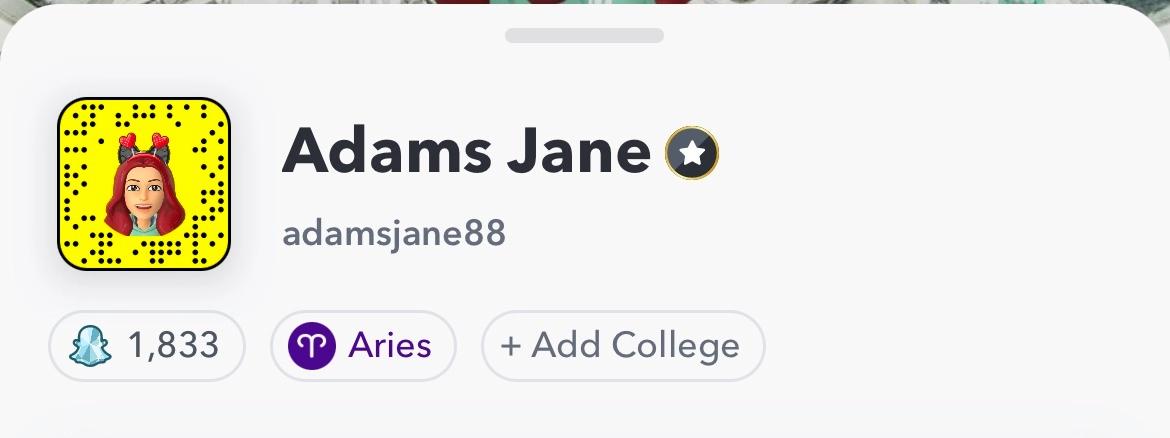Click the word Adams in the name
This screenshot has height=438, width=1170.
coord(387,151)
